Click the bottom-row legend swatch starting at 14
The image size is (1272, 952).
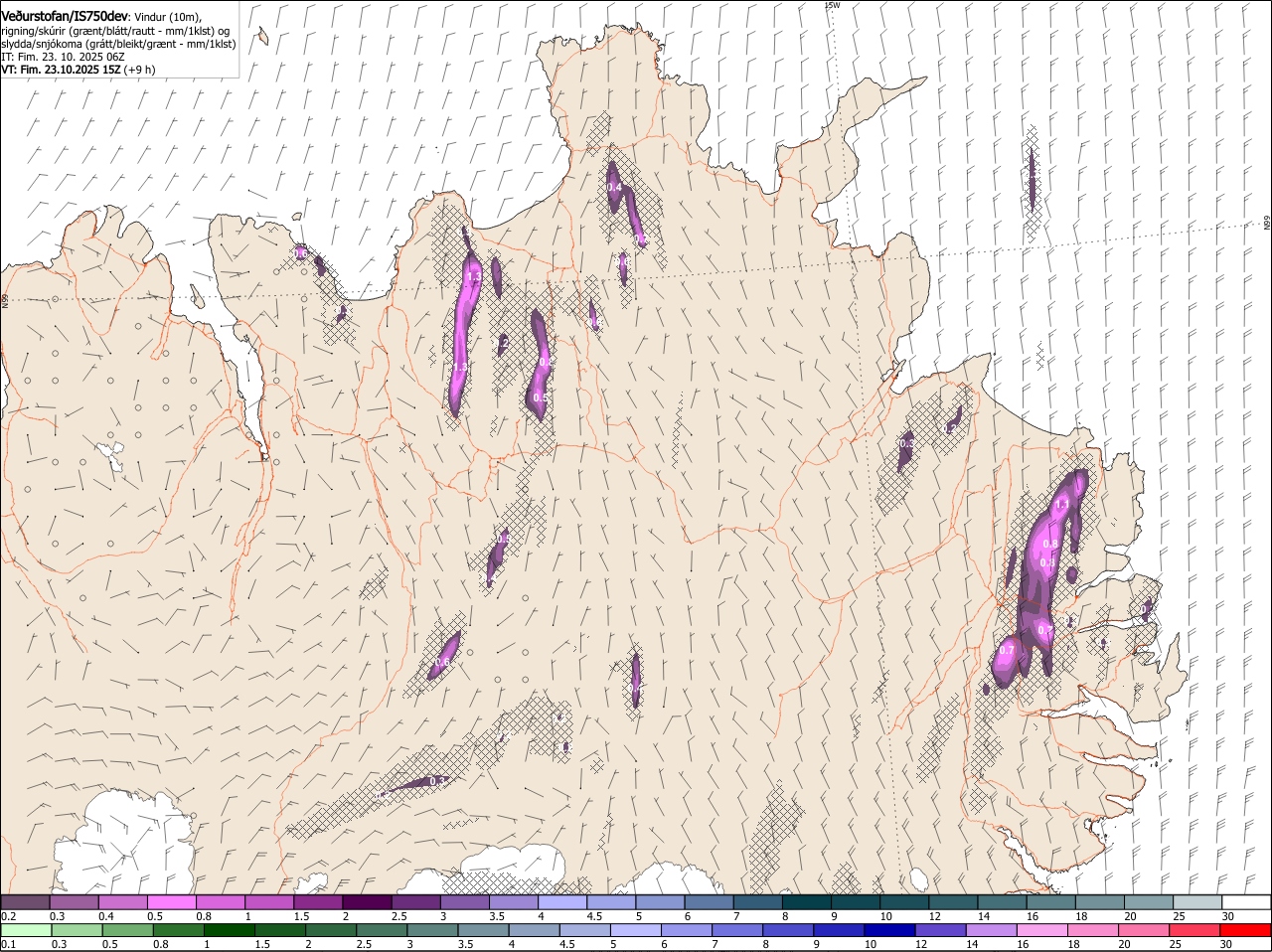pyautogui.click(x=992, y=930)
